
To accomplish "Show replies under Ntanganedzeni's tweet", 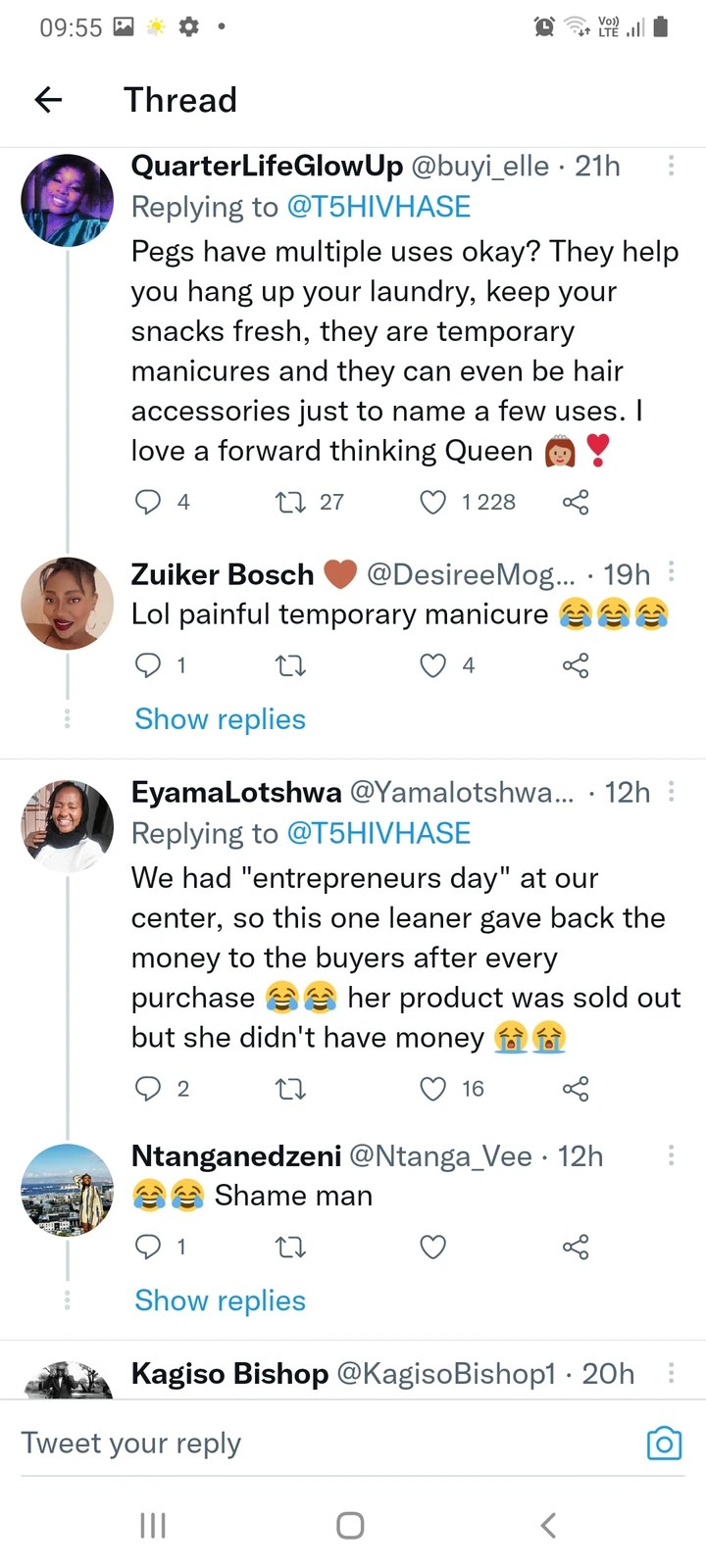I will click(x=221, y=1300).
